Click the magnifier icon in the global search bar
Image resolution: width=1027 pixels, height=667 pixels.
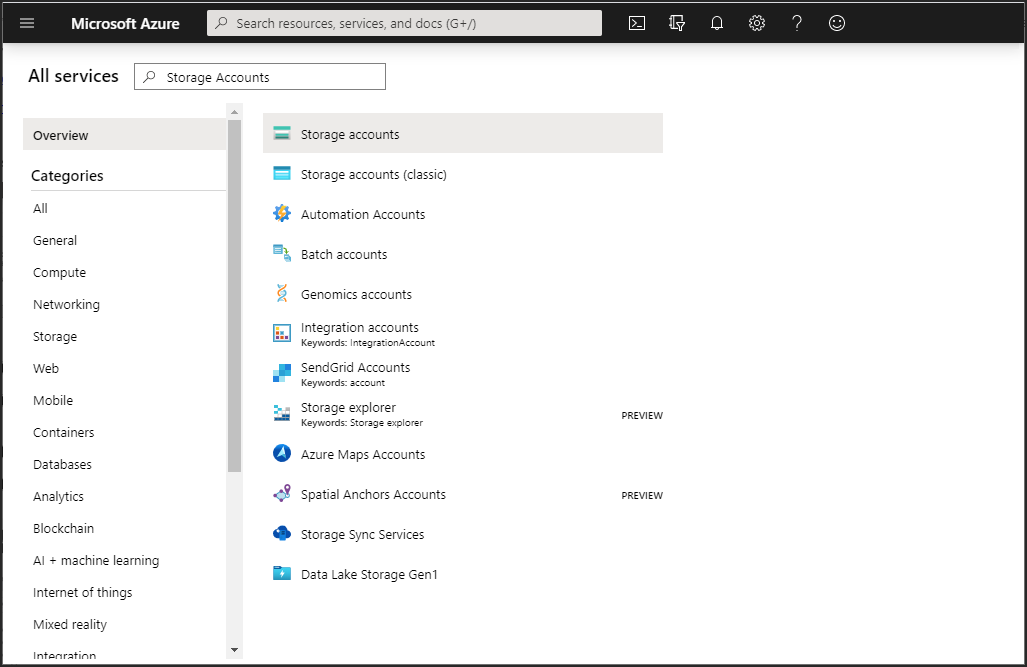(221, 23)
